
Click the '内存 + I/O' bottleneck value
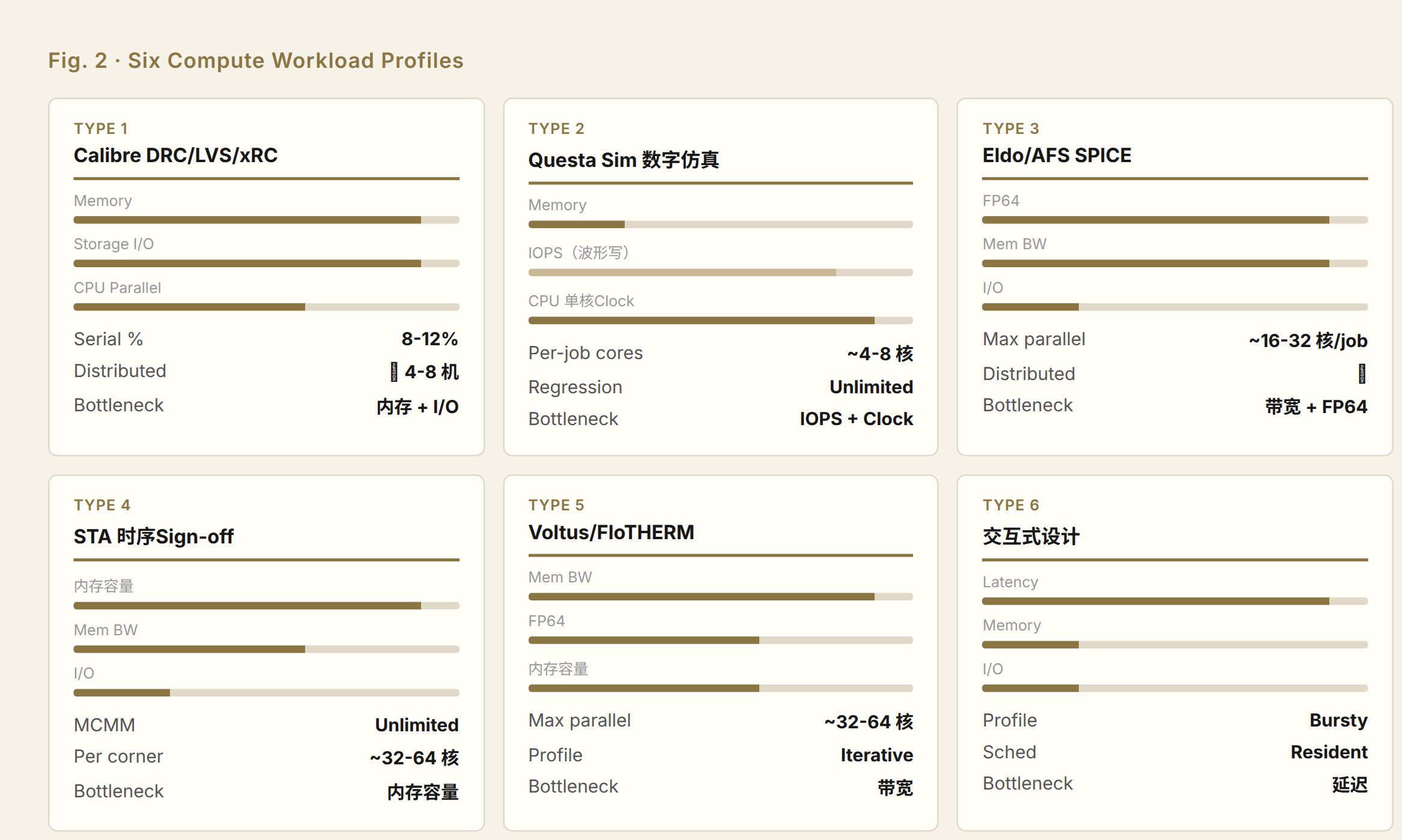coord(417,406)
